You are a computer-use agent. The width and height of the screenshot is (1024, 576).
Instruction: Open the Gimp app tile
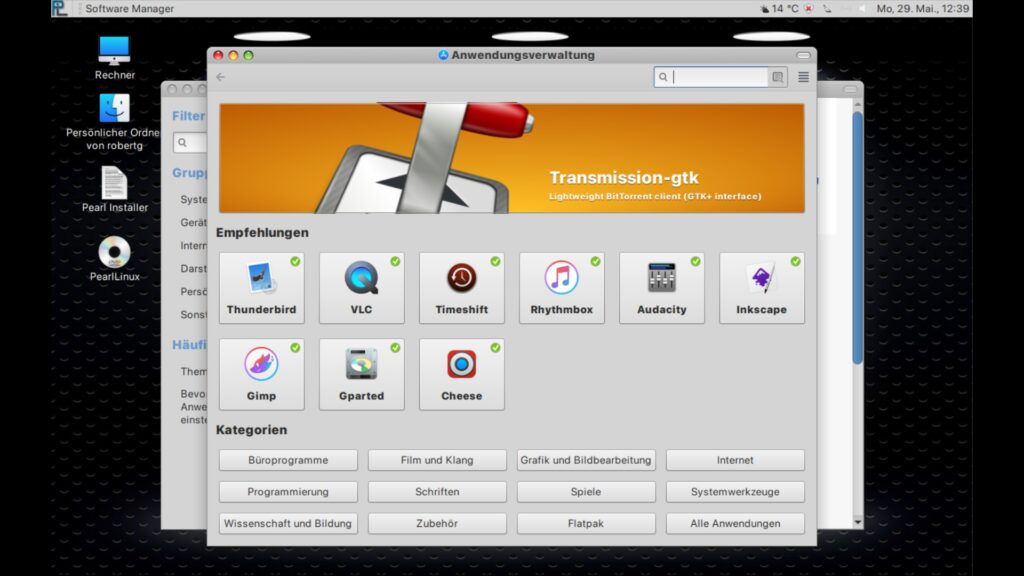(x=261, y=374)
